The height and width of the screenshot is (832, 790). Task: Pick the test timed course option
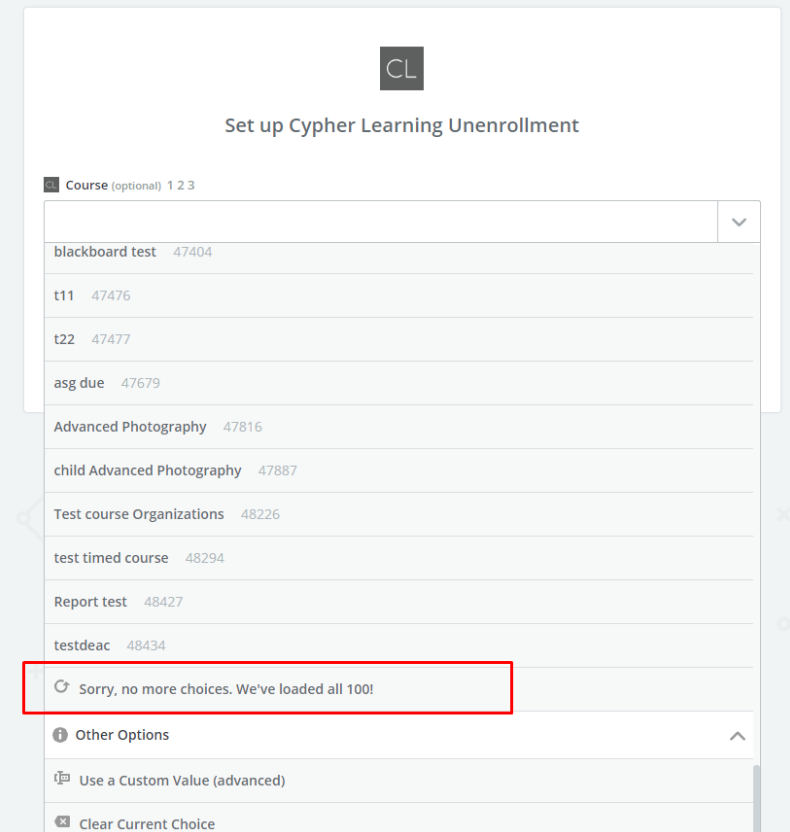point(399,558)
